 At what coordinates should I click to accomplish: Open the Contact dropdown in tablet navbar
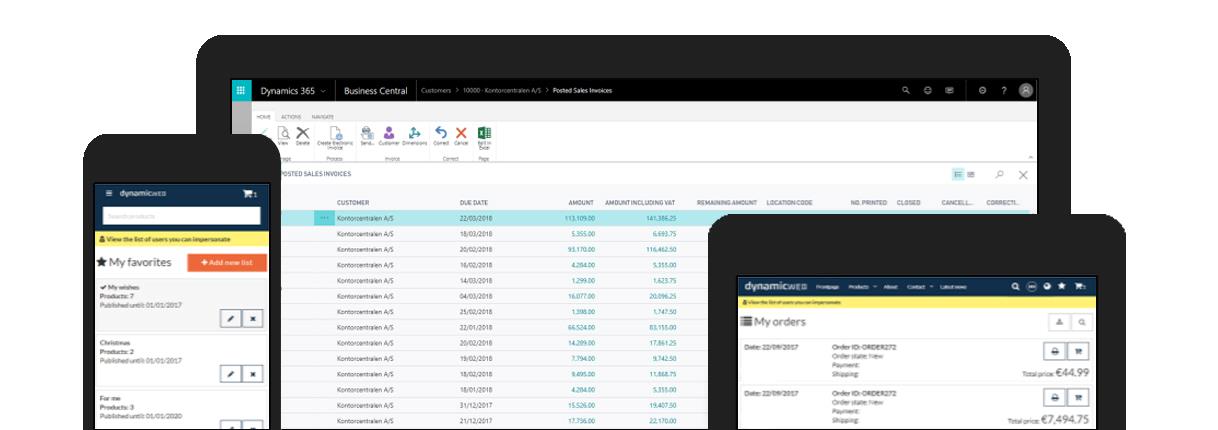[x=918, y=287]
